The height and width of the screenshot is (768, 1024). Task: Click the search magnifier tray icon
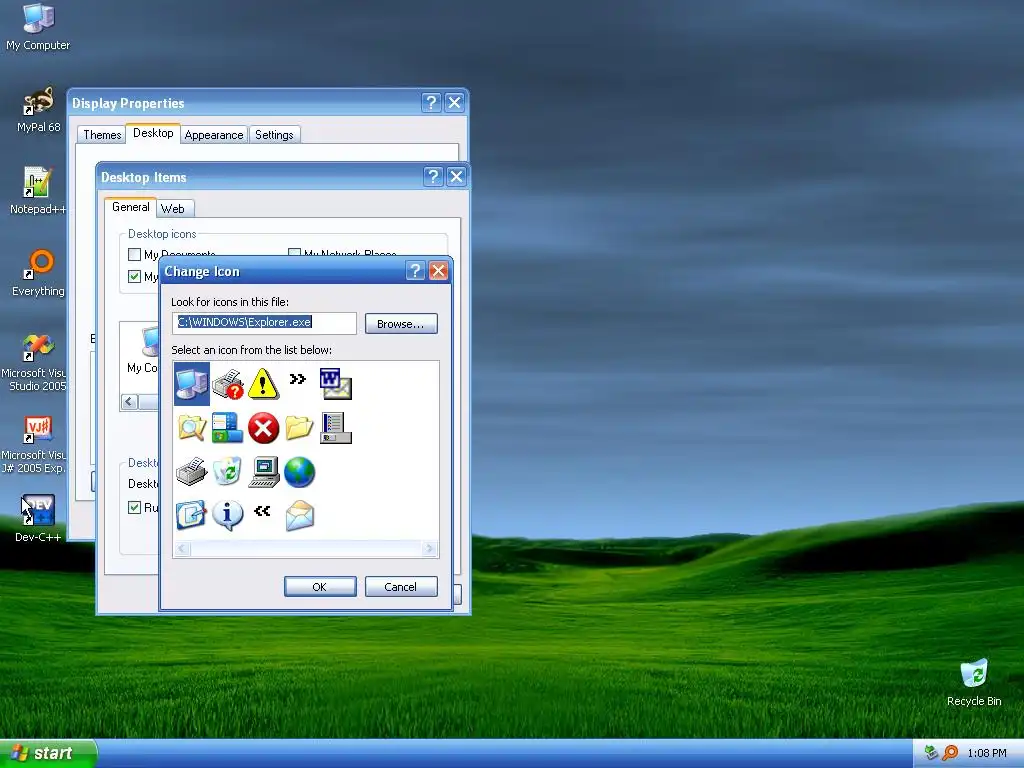pyautogui.click(x=950, y=753)
